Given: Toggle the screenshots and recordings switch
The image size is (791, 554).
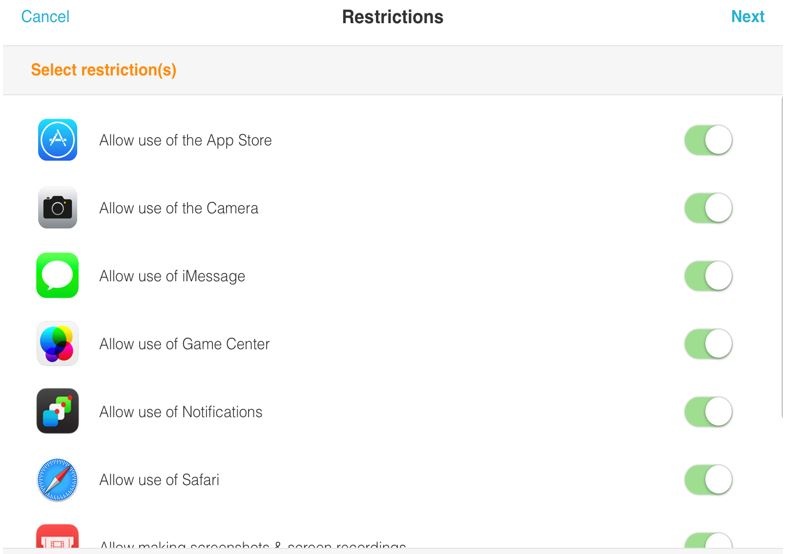Looking at the screenshot, I should point(708,542).
